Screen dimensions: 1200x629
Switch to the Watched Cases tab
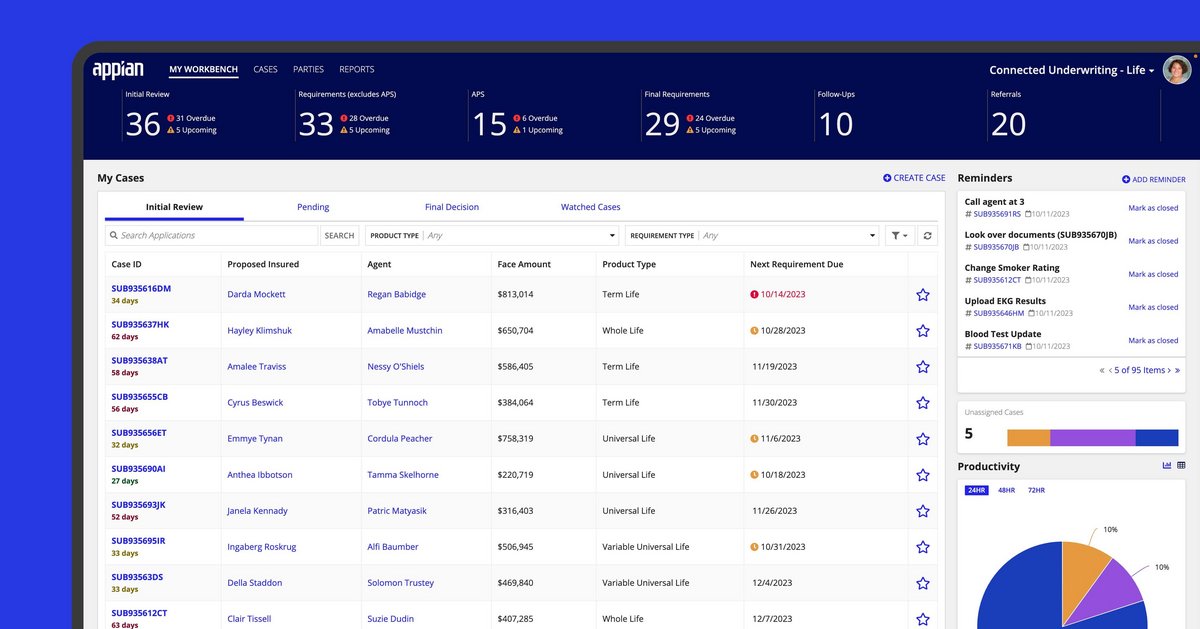(590, 207)
